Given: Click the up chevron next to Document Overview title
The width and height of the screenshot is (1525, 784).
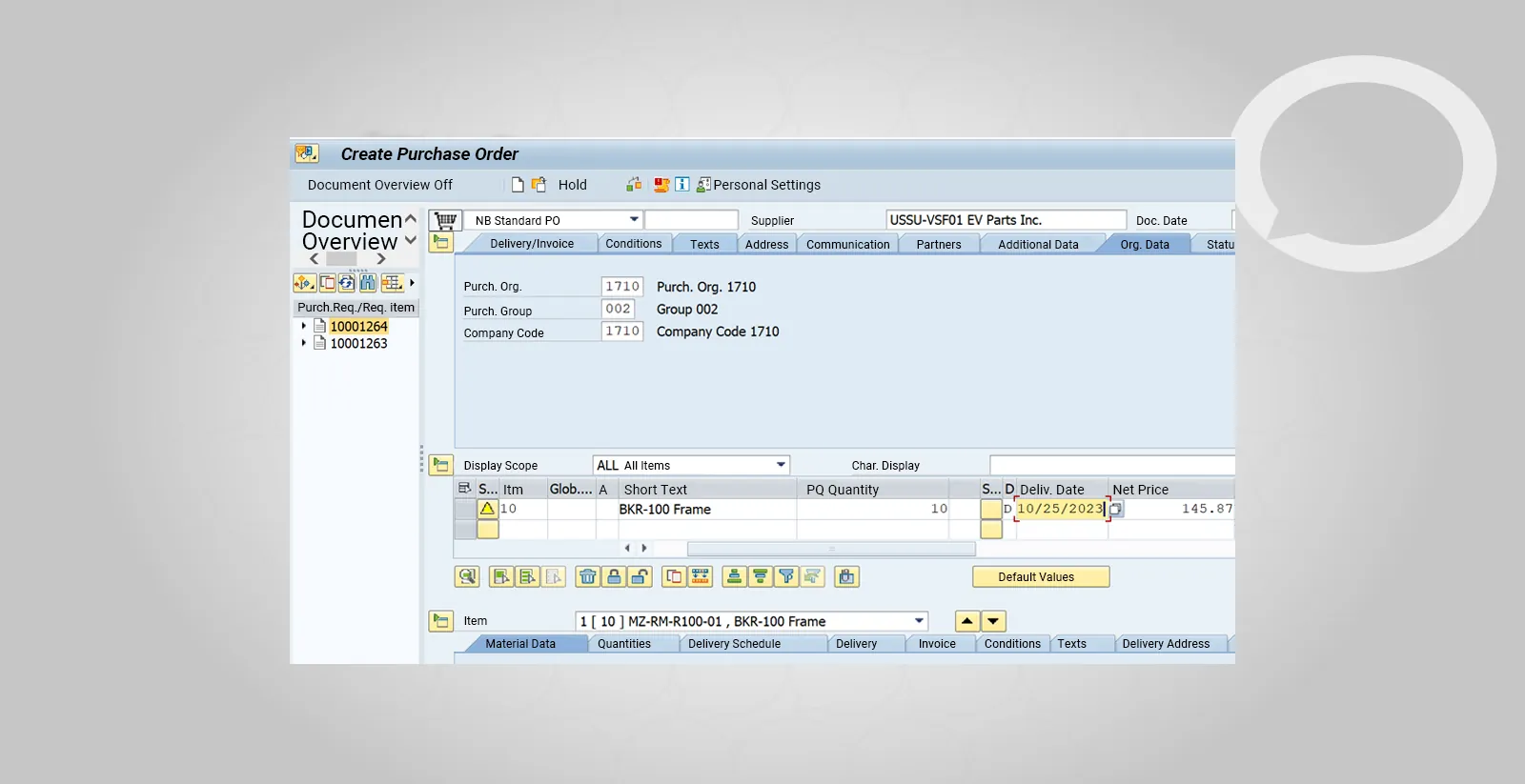Looking at the screenshot, I should pos(411,219).
